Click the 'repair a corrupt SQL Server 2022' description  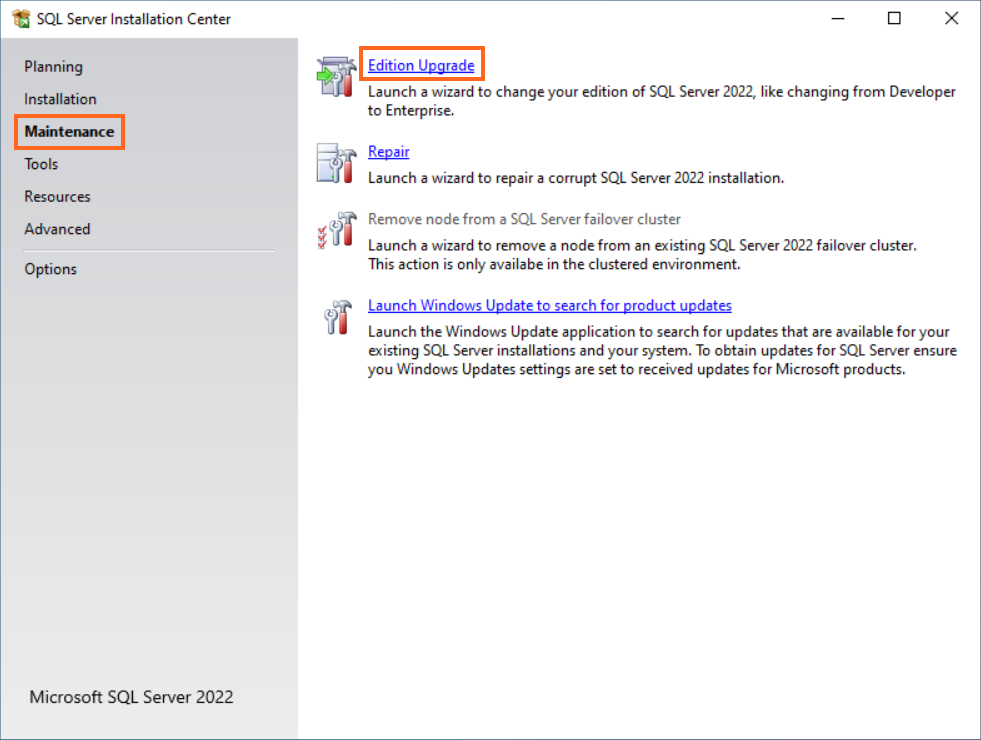pyautogui.click(x=576, y=178)
